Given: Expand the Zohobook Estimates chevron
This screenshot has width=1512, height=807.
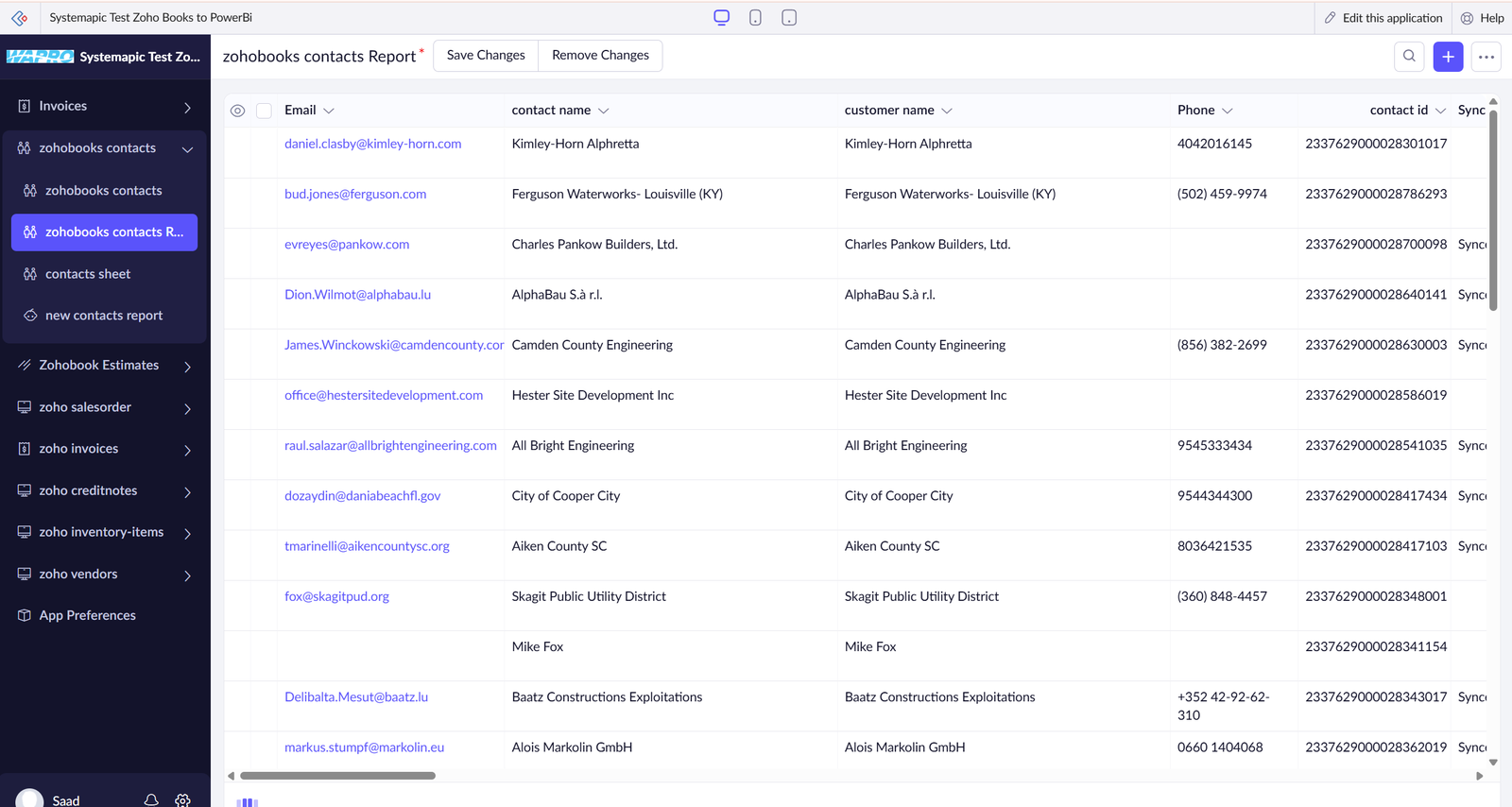Looking at the screenshot, I should point(187,367).
